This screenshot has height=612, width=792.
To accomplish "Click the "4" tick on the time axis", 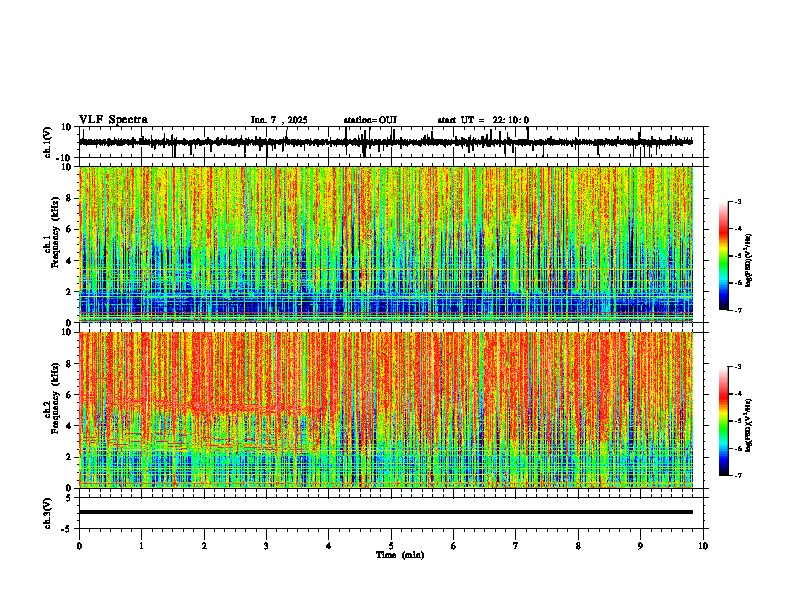I will (x=329, y=546).
